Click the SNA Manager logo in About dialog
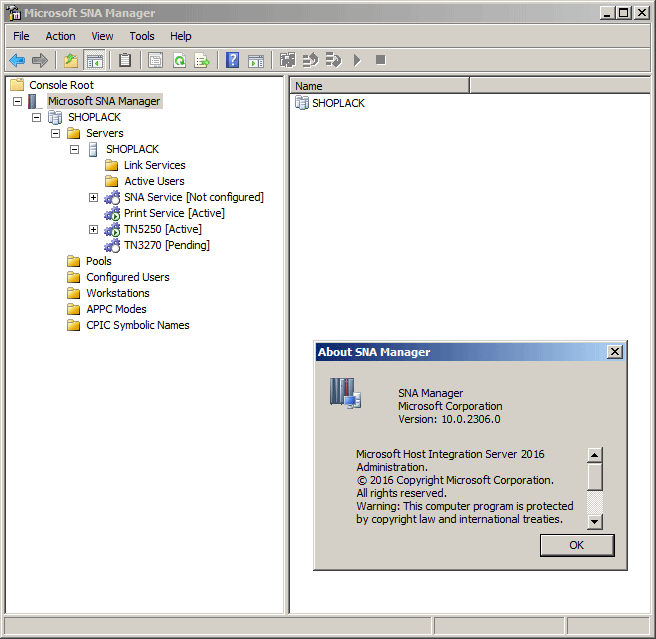Screen dimensions: 656x639 pyautogui.click(x=346, y=393)
